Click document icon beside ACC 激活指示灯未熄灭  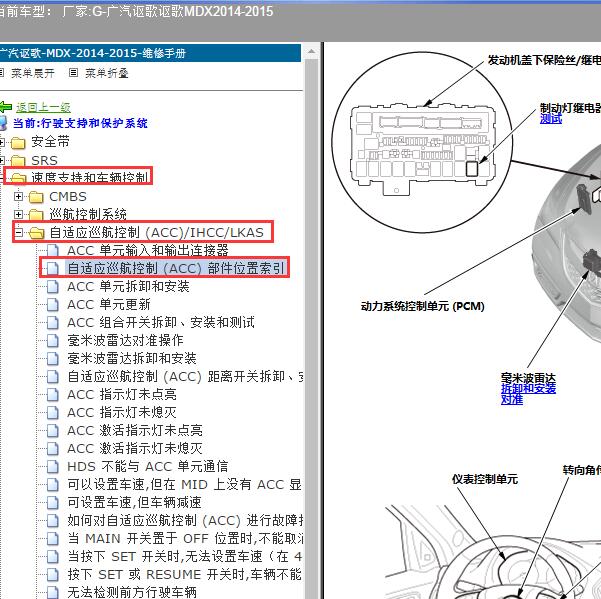(53, 448)
